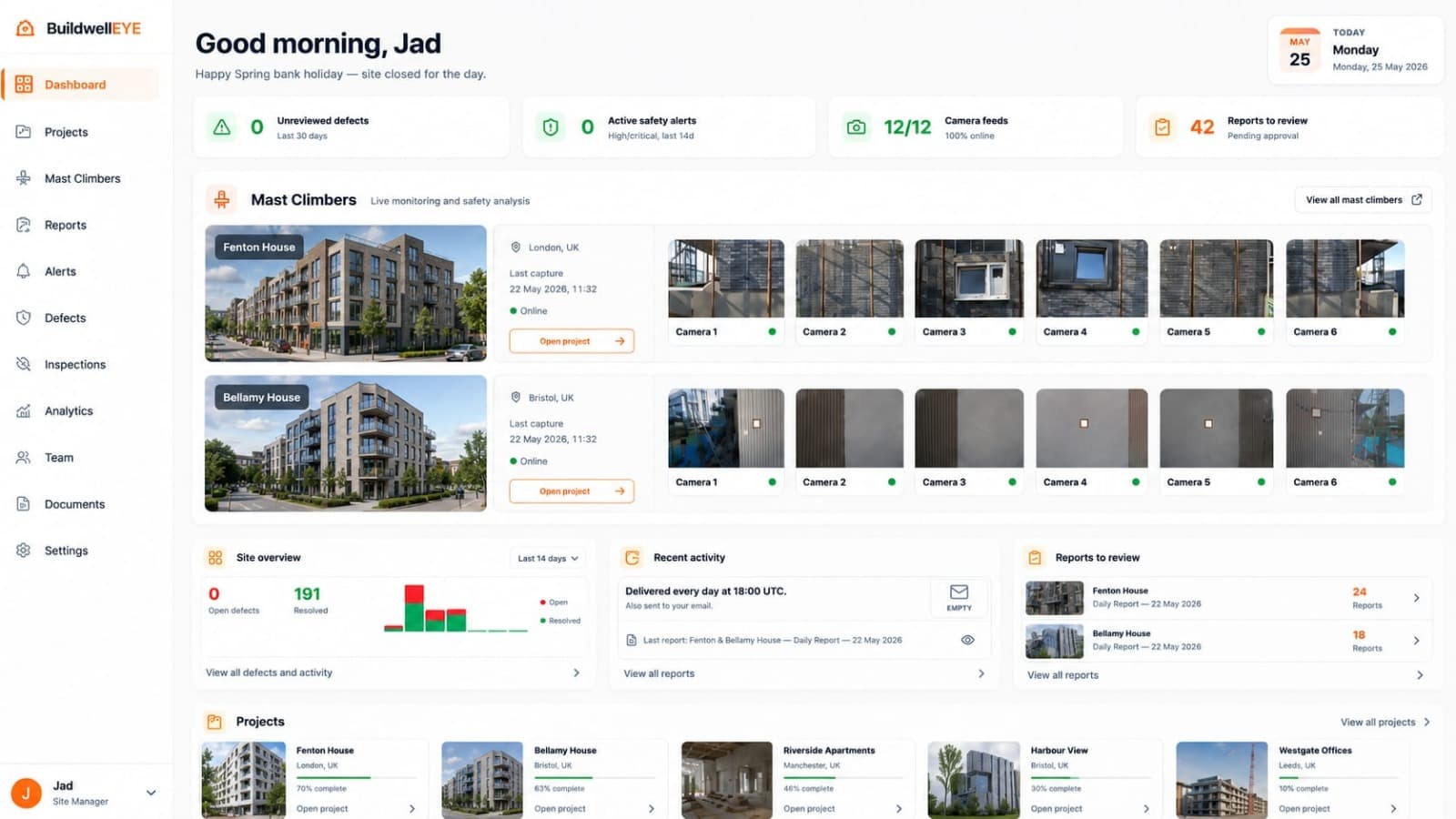Viewport: 1456px width, 819px height.
Task: Click View all mast climbers button
Action: tap(1363, 199)
